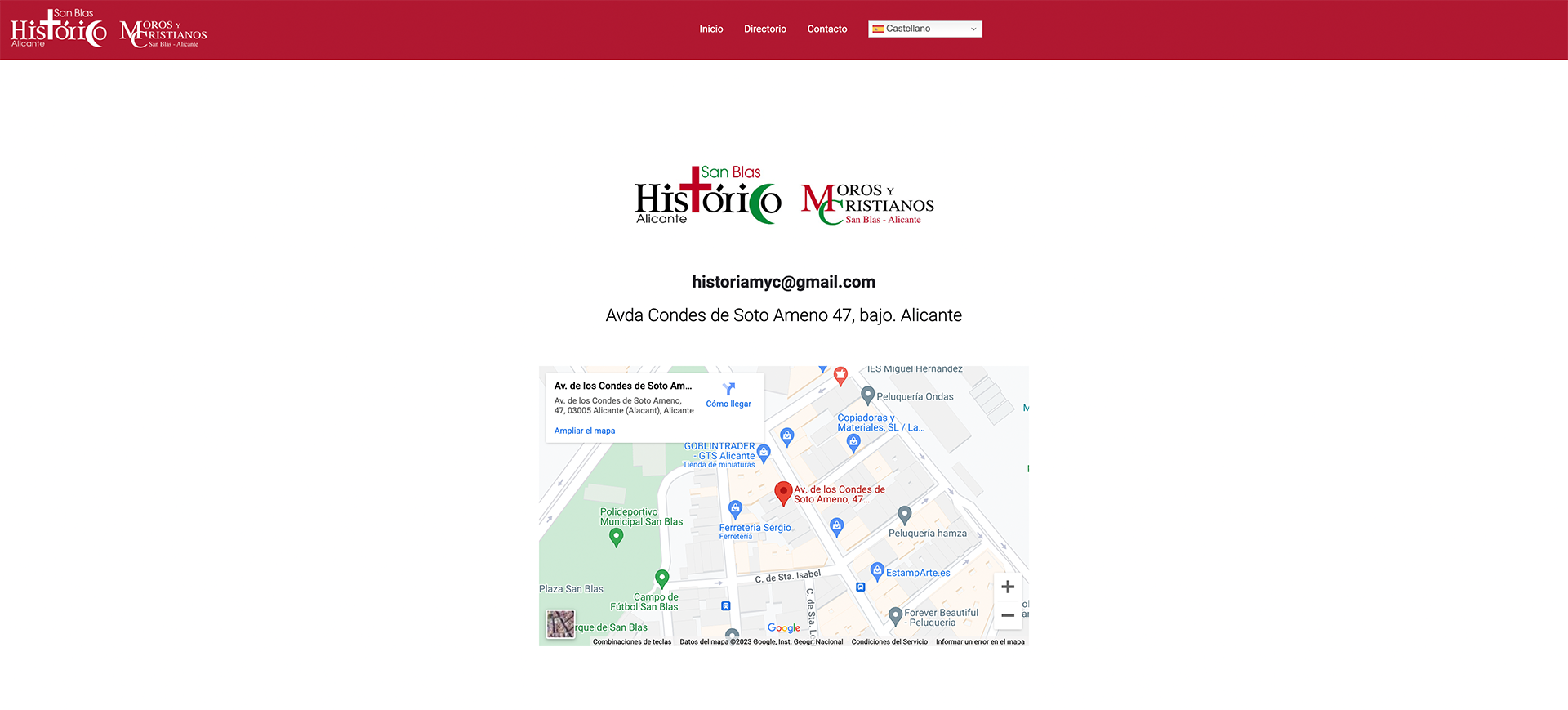Zoom out the map with the minus button
The height and width of the screenshot is (710, 1568).
(x=1008, y=615)
